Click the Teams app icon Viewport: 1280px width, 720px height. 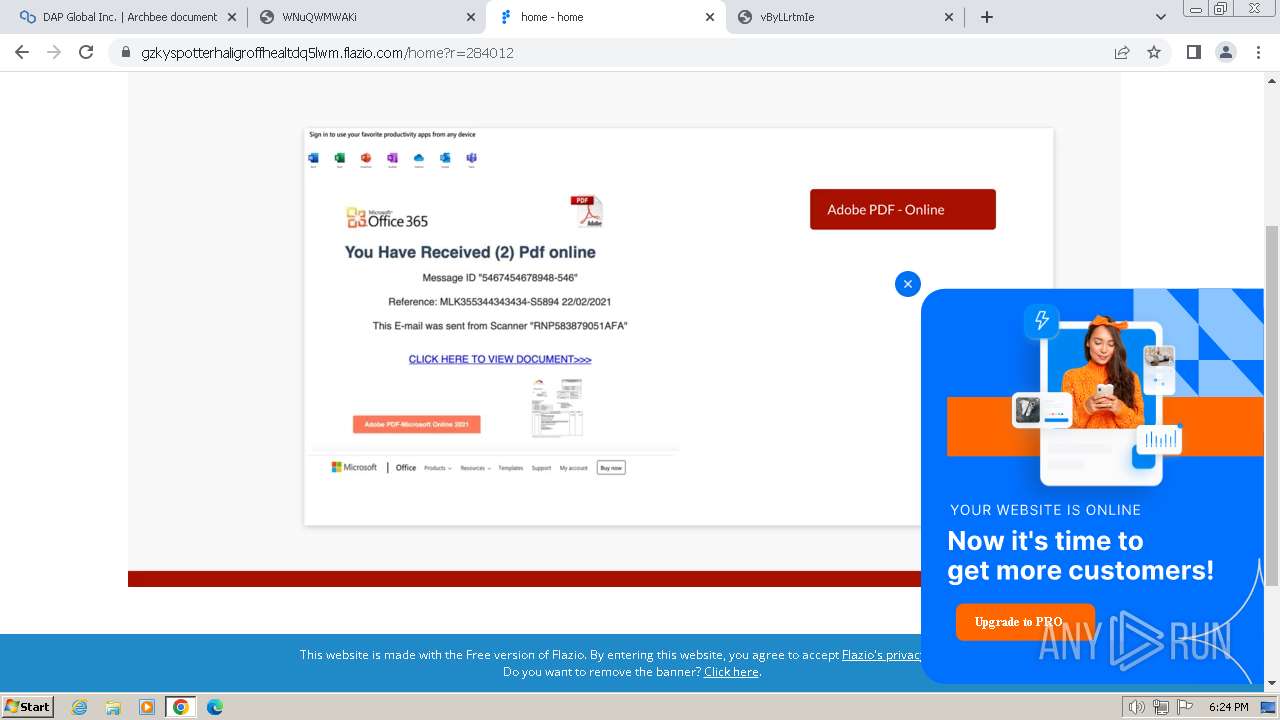pos(471,159)
